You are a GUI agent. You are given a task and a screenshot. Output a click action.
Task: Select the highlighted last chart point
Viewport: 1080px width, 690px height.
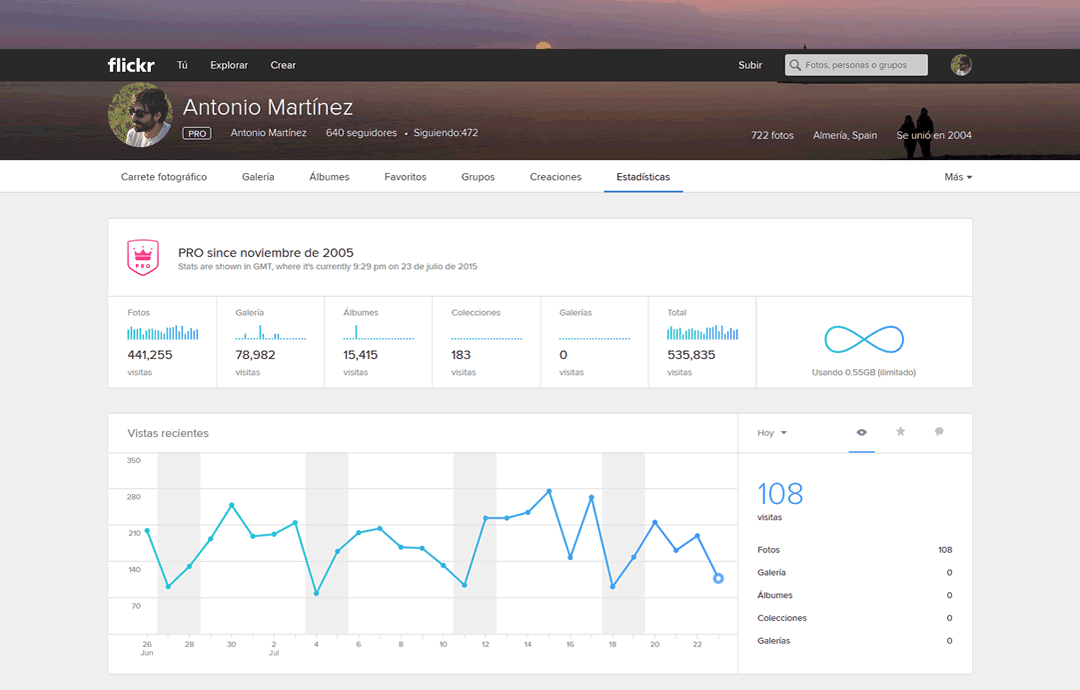718,578
